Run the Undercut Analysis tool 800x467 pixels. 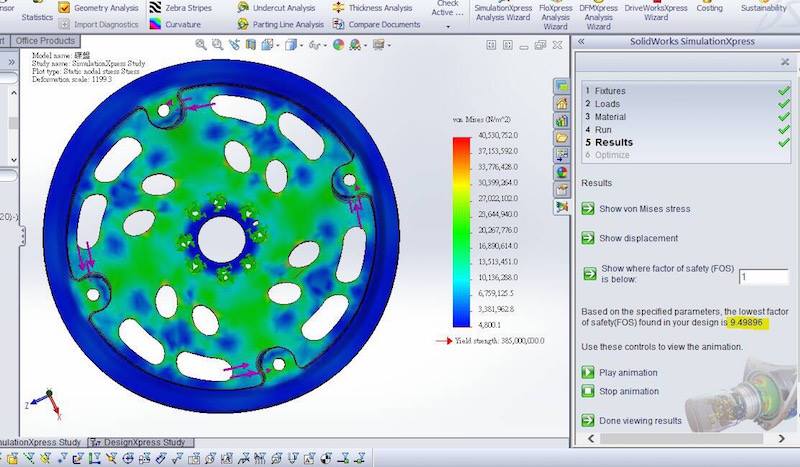tap(279, 8)
